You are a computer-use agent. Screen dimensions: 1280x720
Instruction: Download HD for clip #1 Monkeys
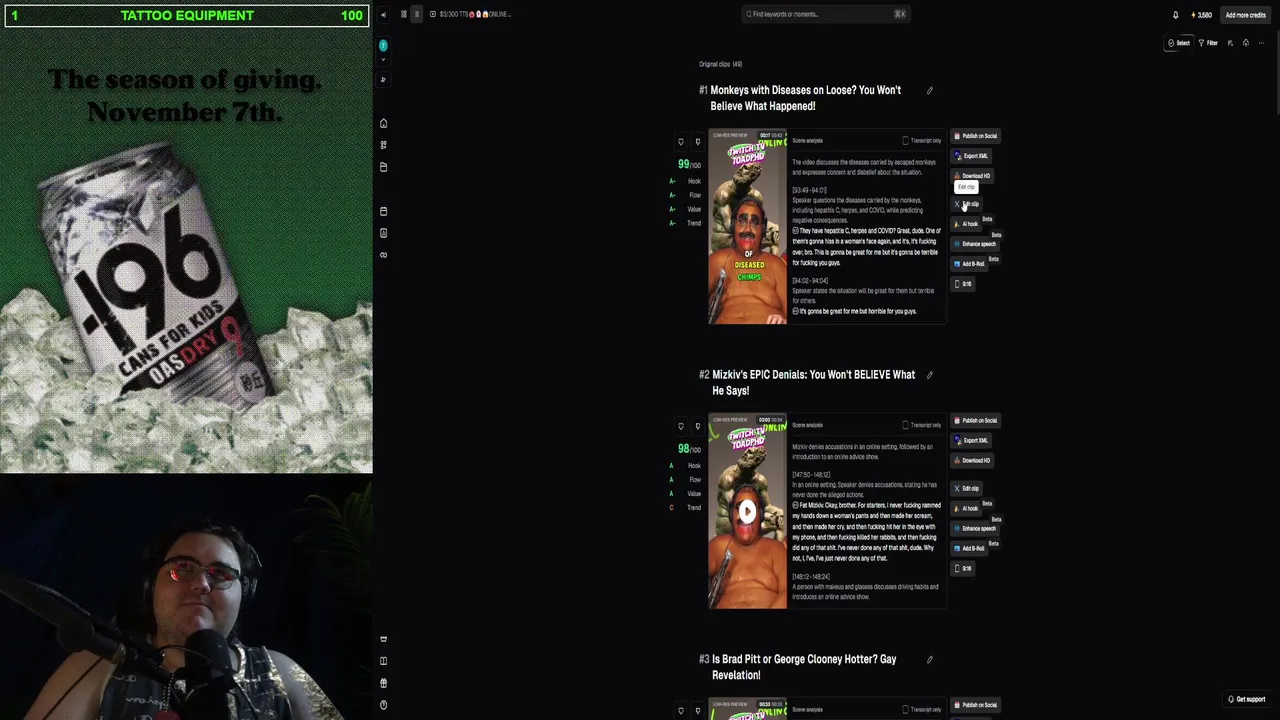coord(972,176)
